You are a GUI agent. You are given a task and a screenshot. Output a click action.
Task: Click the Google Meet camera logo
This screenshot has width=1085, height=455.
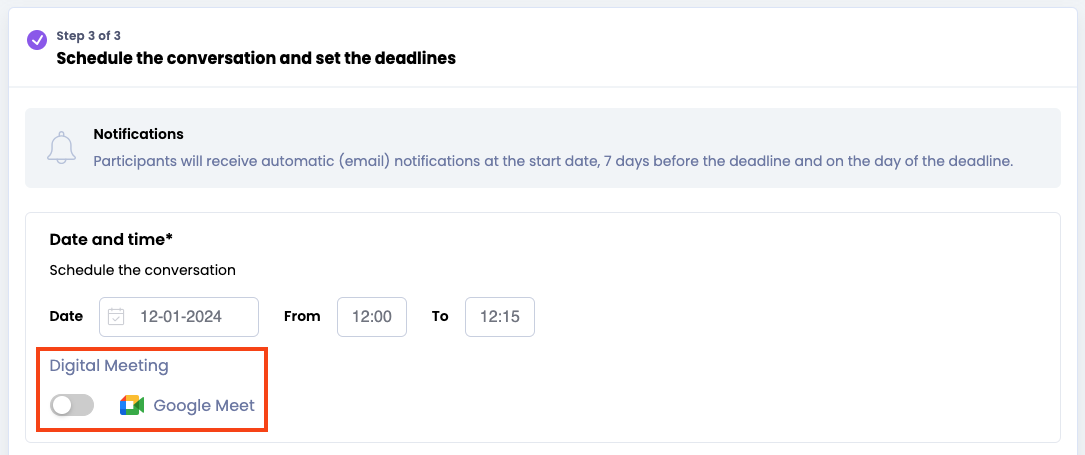pyautogui.click(x=132, y=405)
